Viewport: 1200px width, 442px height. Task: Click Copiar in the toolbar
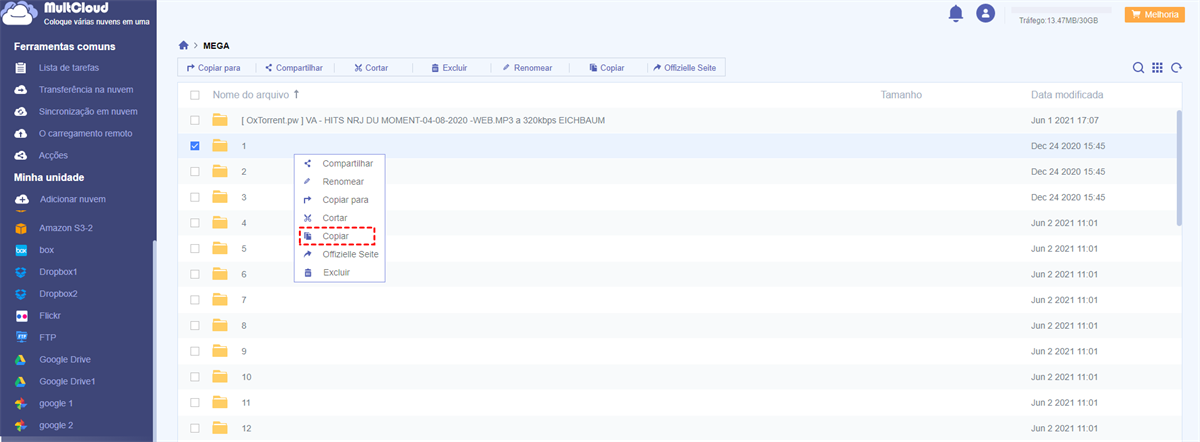pyautogui.click(x=606, y=68)
